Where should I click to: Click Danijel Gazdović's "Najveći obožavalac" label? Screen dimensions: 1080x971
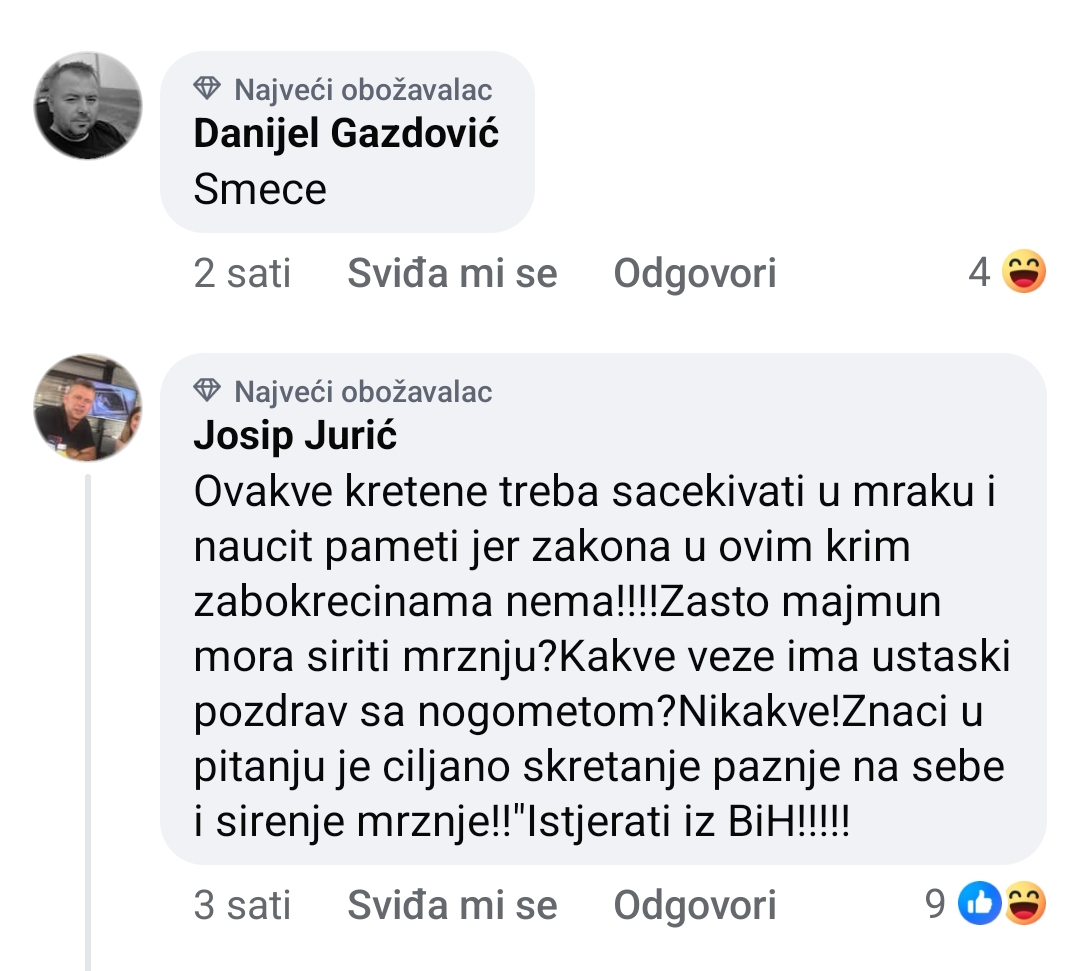tap(363, 90)
